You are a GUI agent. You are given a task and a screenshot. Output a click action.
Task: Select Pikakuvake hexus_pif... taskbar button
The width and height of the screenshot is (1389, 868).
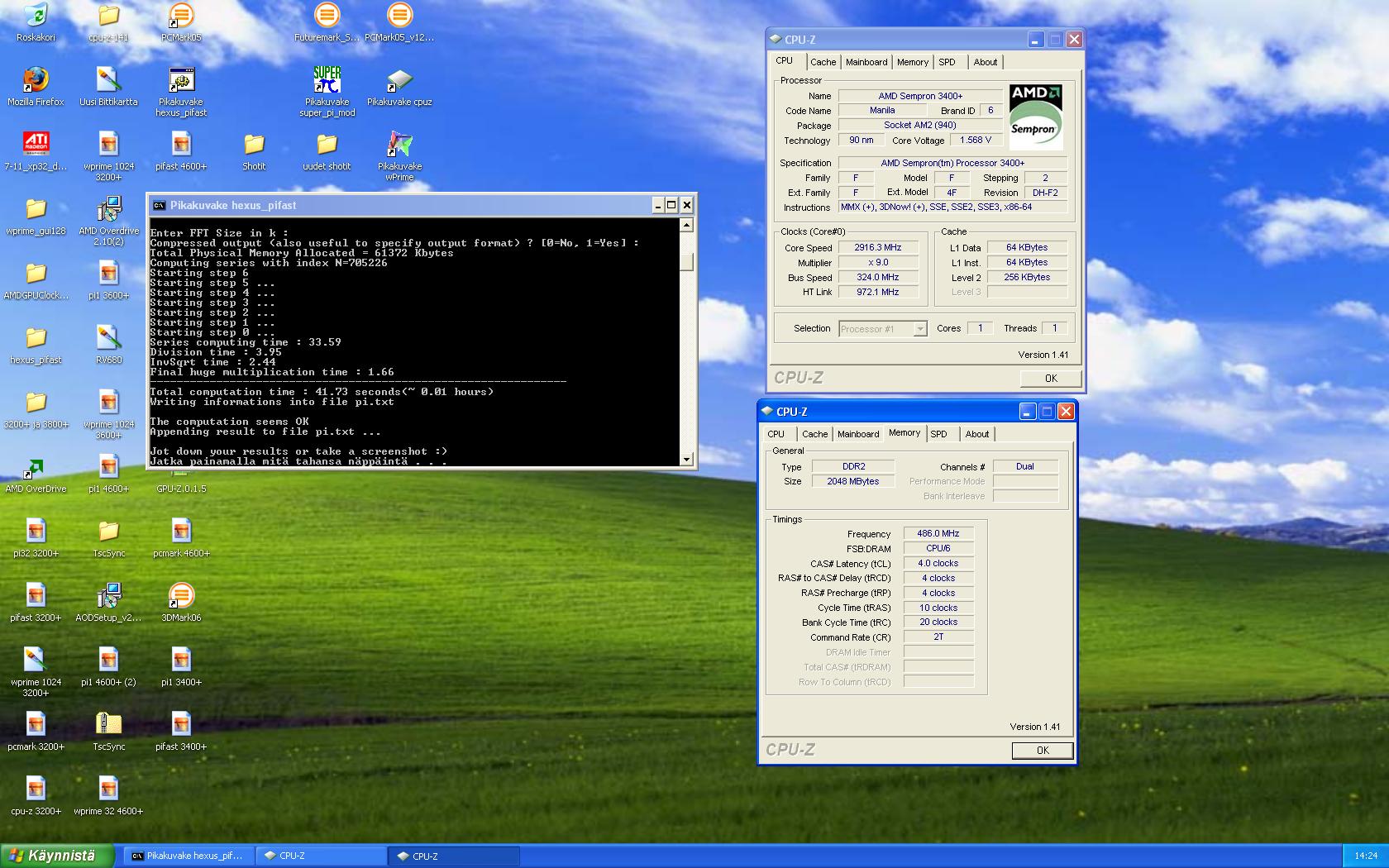[x=189, y=856]
